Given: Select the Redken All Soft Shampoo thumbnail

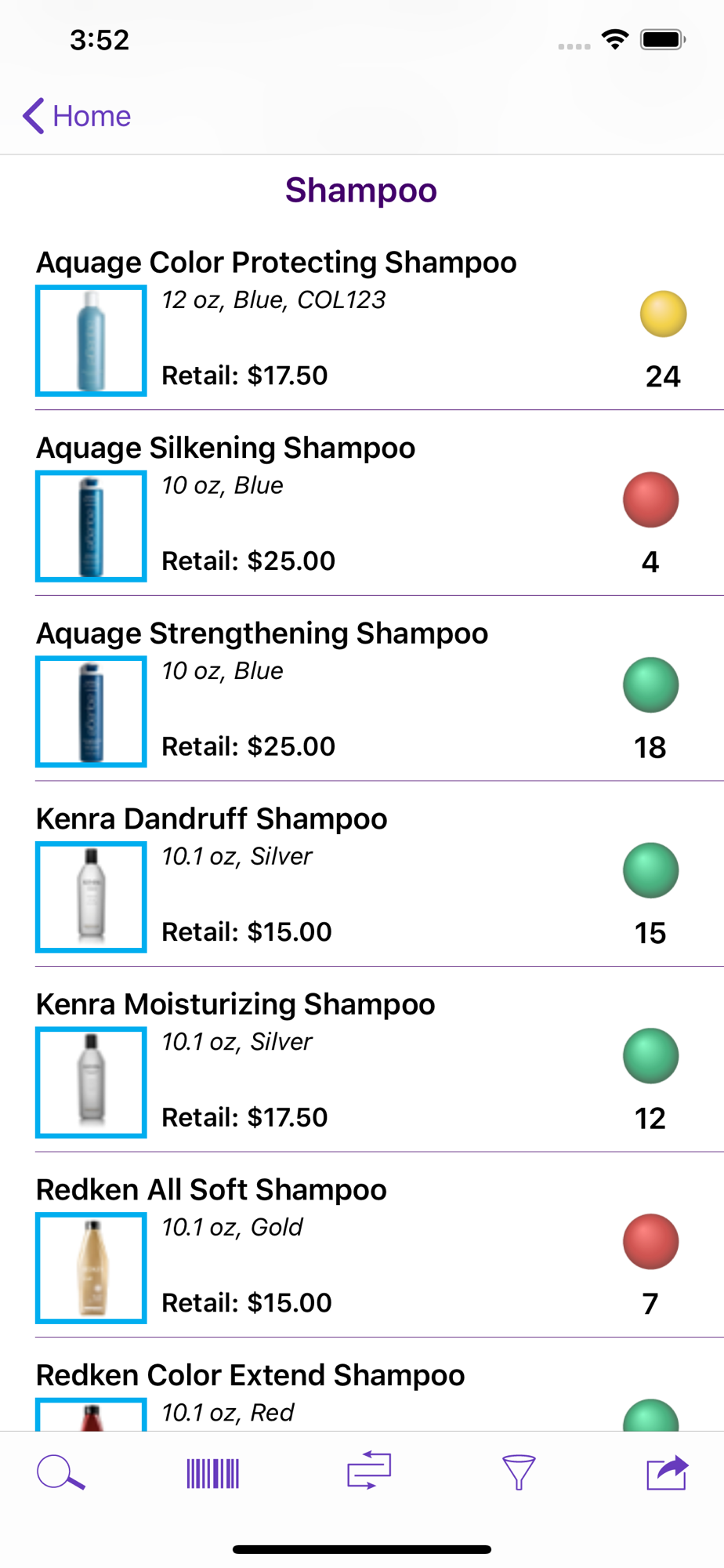Looking at the screenshot, I should (91, 1268).
